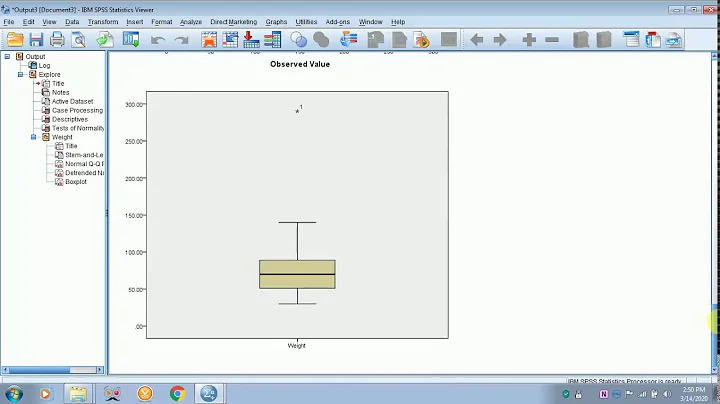Open the Analyze menu
Image resolution: width=720 pixels, height=404 pixels.
tap(191, 22)
